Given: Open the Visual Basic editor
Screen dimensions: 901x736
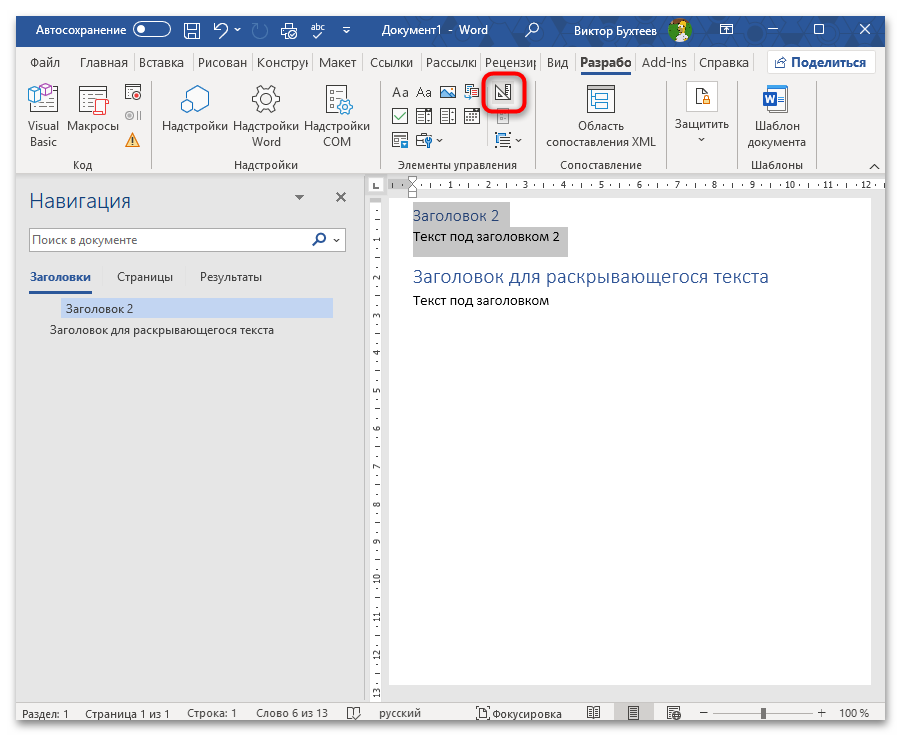Looking at the screenshot, I should [43, 116].
